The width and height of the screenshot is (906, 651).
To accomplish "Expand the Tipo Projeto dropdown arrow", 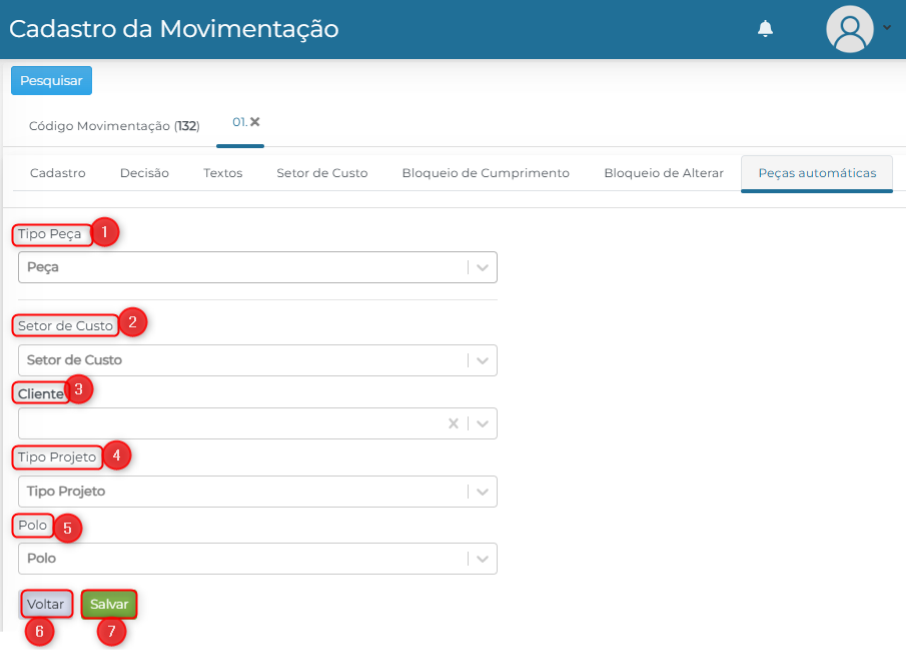I will click(x=482, y=492).
